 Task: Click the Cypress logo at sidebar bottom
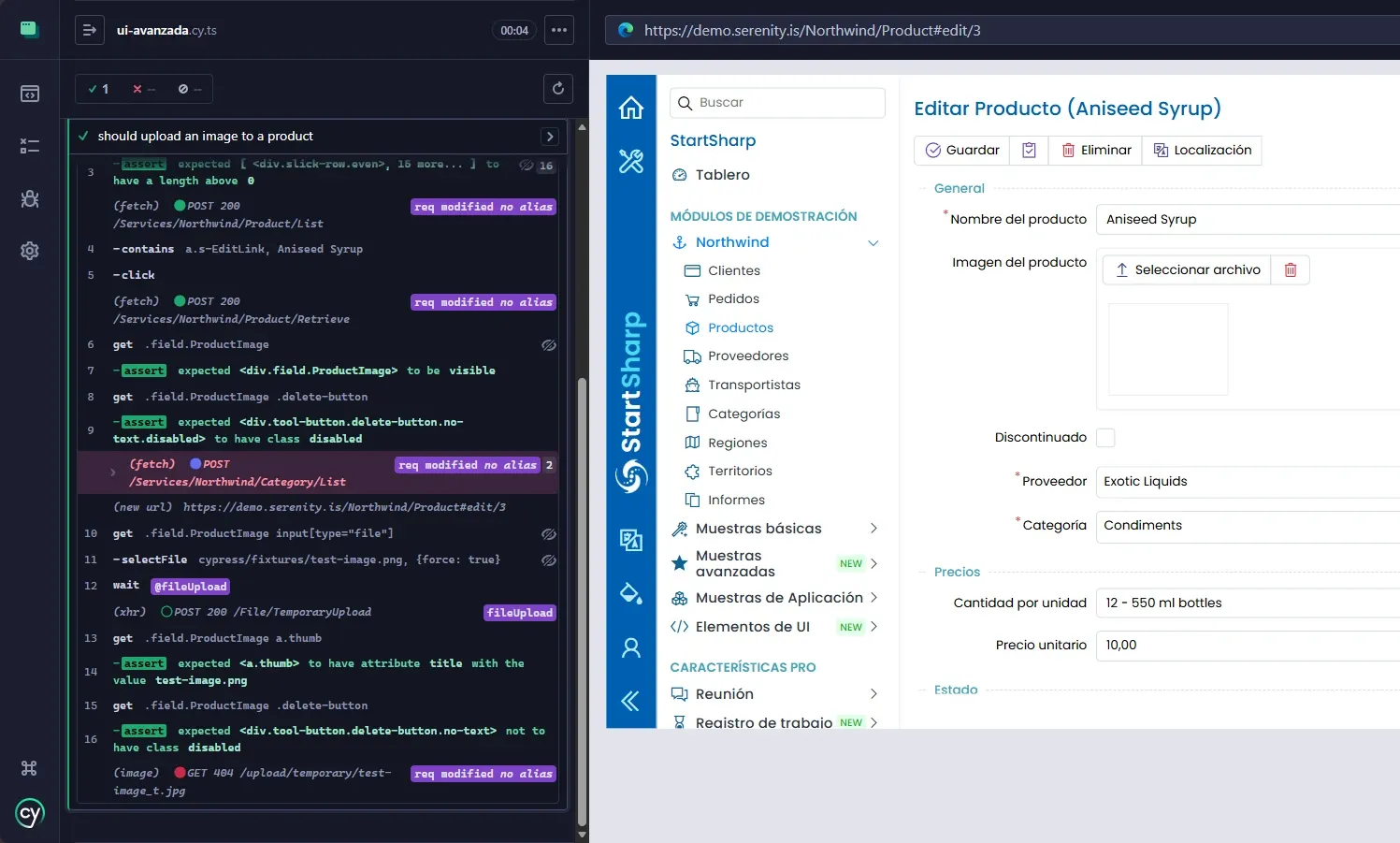point(30,813)
